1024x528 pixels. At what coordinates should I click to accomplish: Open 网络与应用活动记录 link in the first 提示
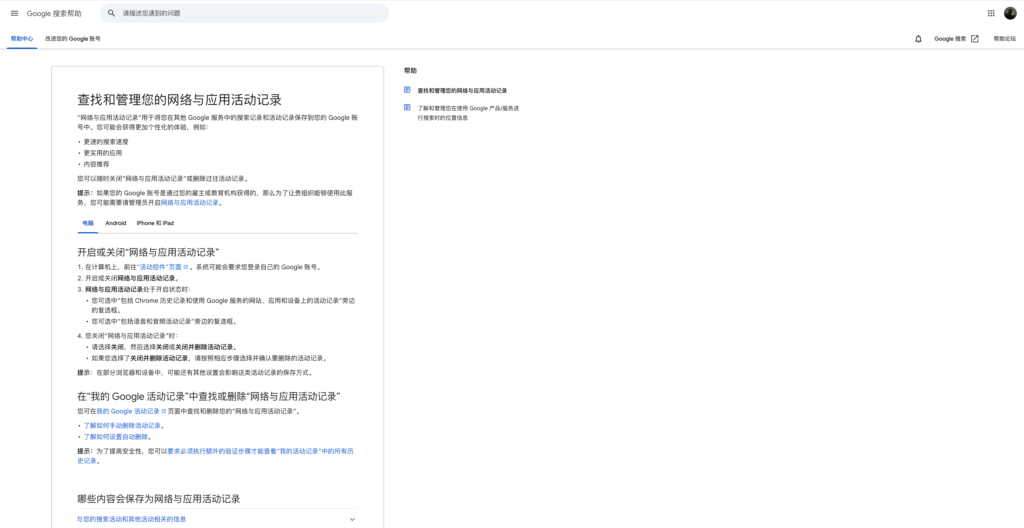[190, 203]
